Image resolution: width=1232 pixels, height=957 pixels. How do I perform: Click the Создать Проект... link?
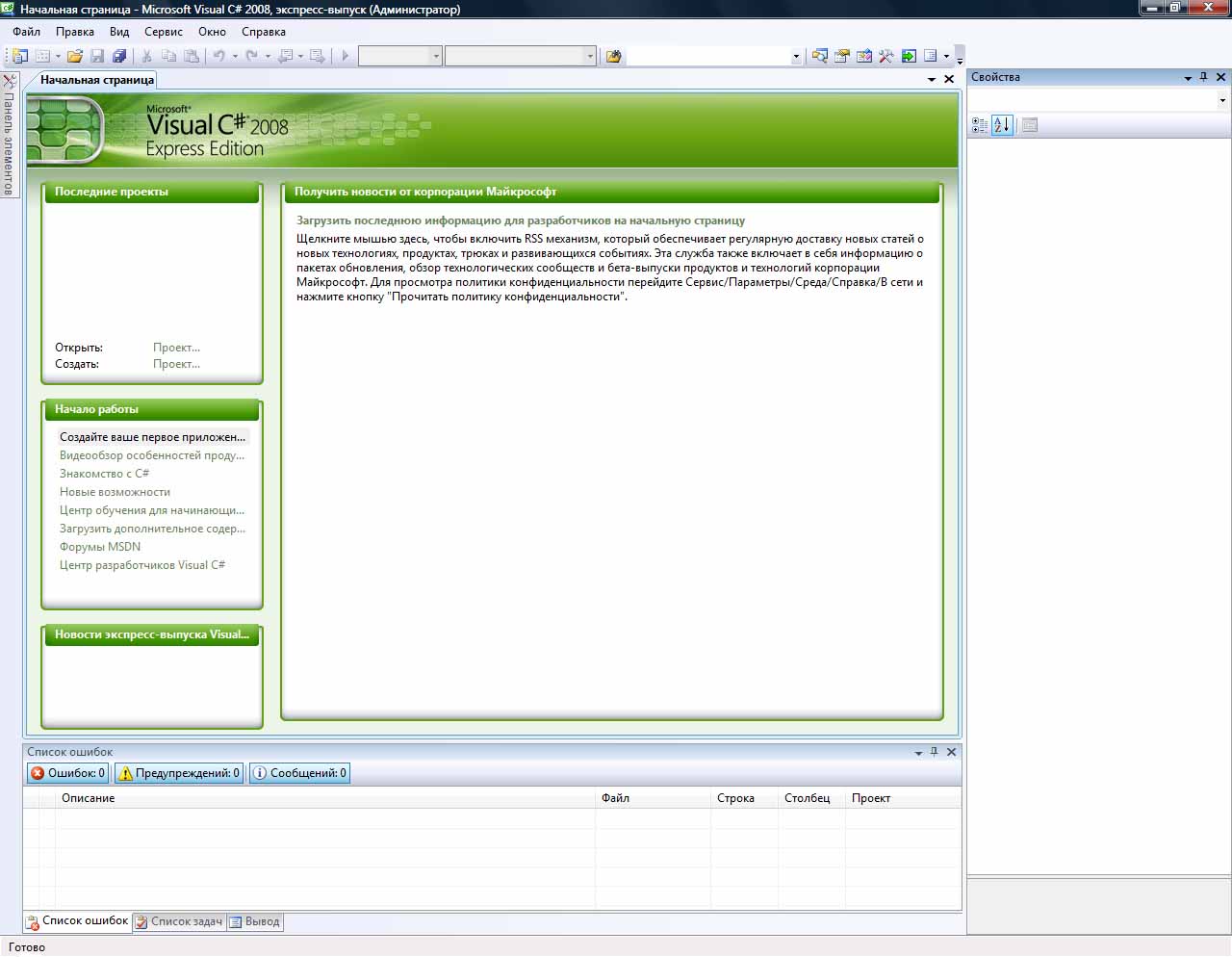[176, 364]
